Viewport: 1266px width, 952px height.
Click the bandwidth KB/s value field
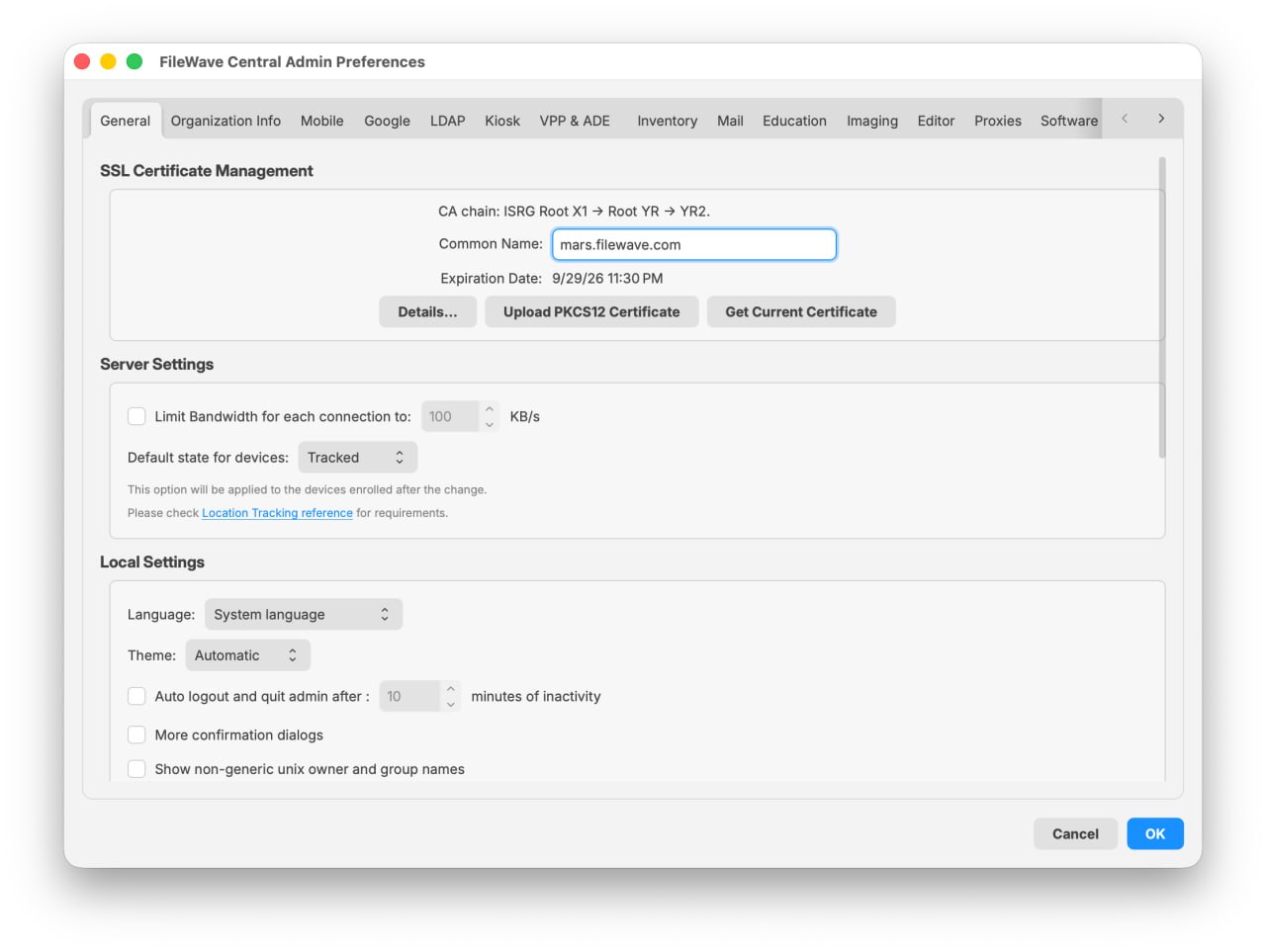(x=450, y=416)
